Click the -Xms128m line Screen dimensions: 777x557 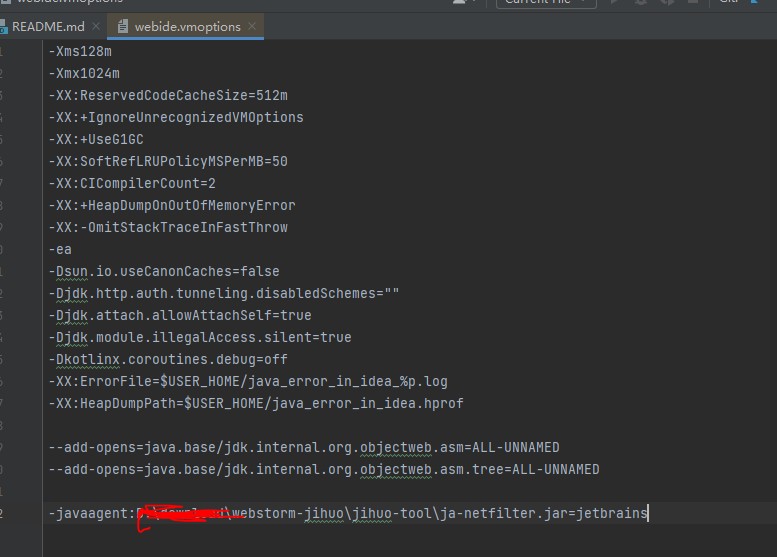point(80,52)
